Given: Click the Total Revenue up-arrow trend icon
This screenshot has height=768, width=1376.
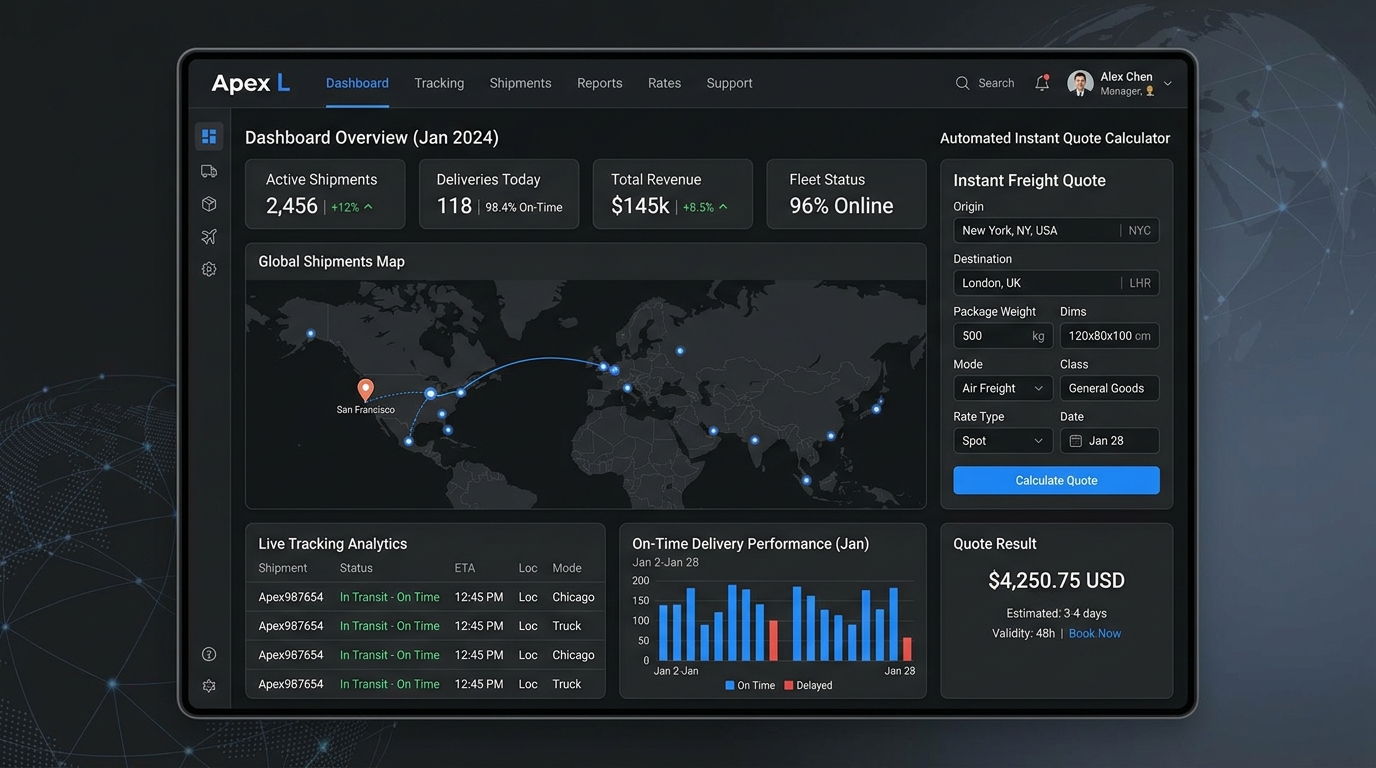Looking at the screenshot, I should 723,207.
